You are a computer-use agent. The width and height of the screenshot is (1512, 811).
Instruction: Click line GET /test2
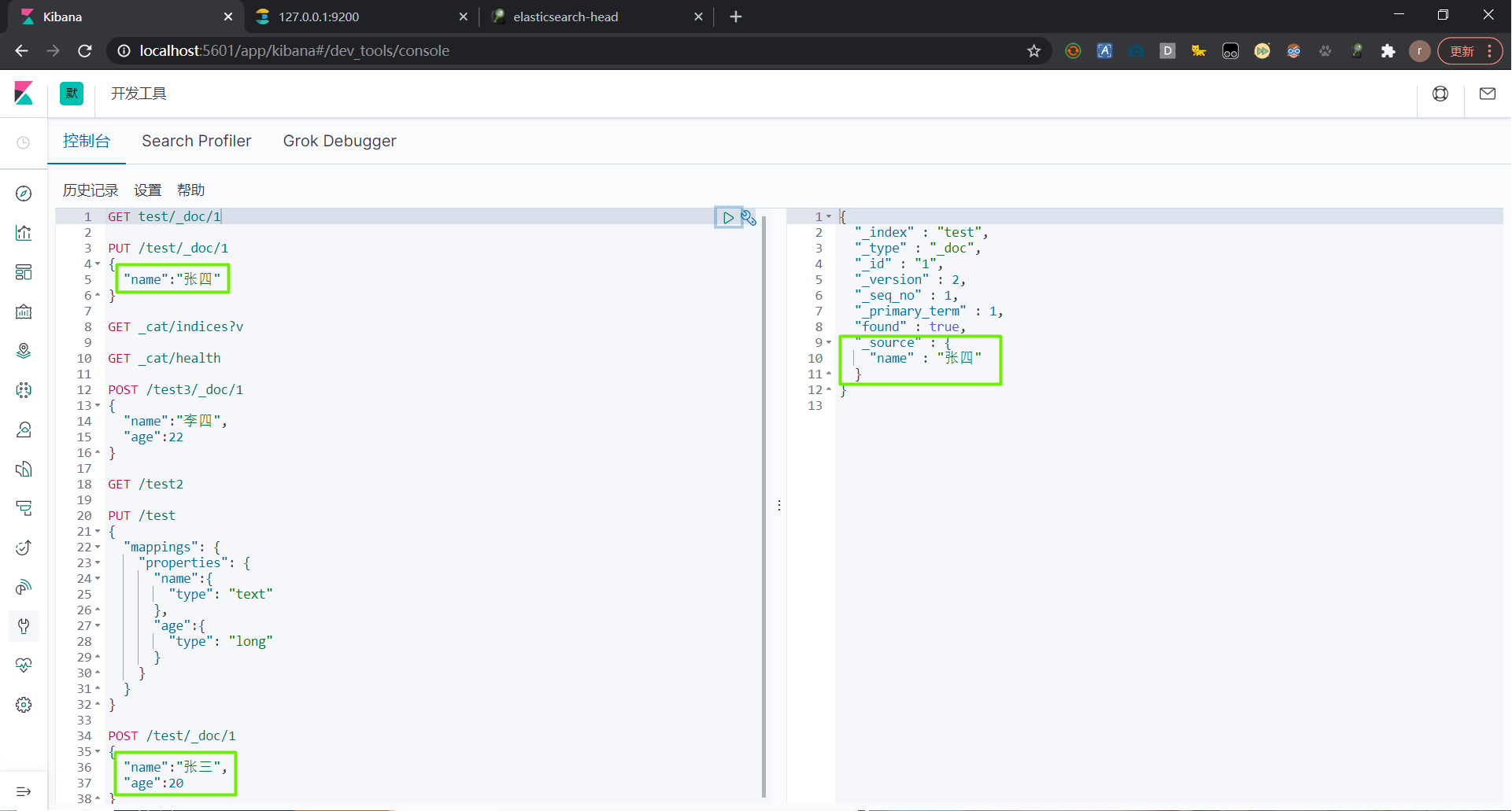(x=146, y=484)
